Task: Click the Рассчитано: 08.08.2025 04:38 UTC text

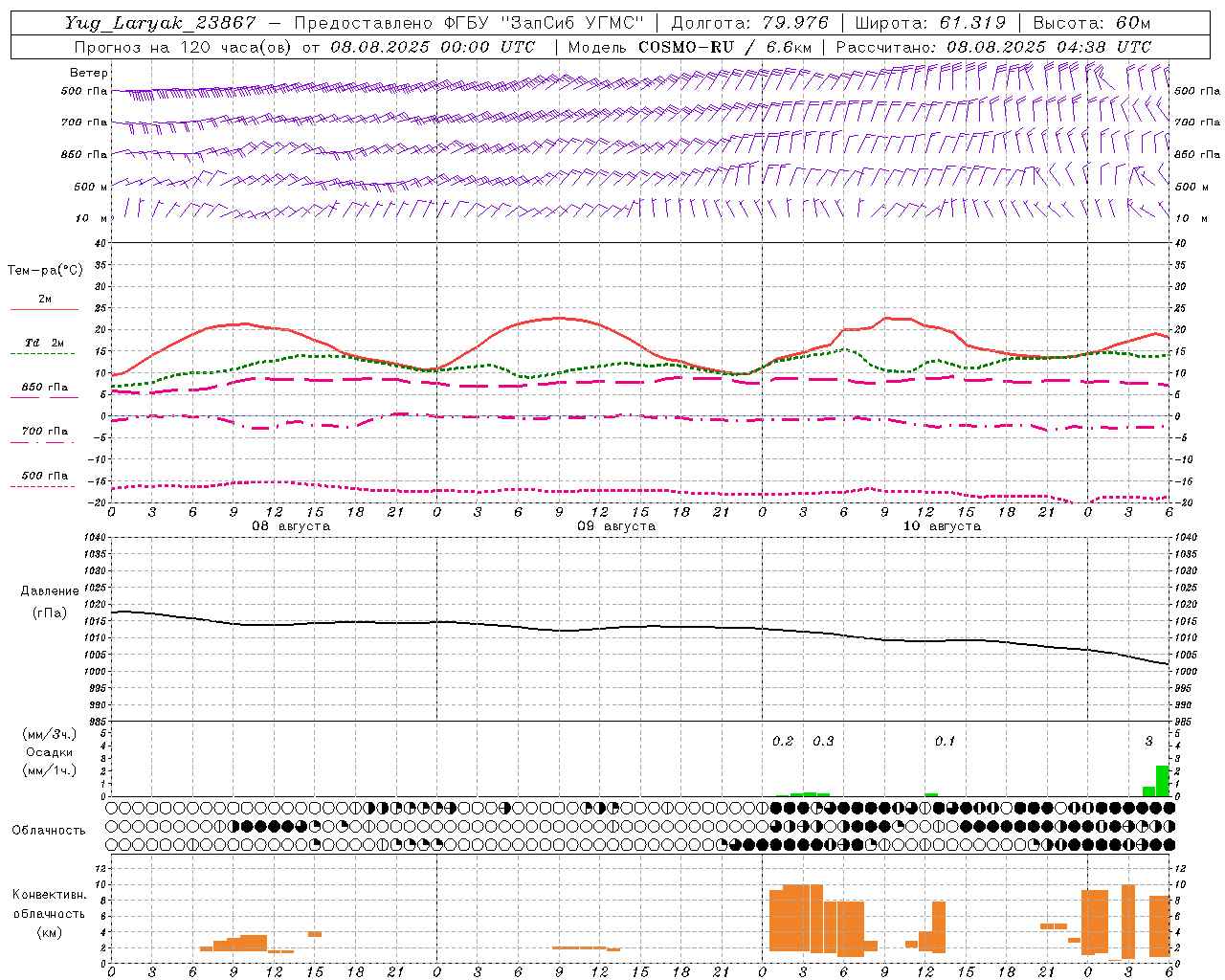Action: [x=993, y=47]
